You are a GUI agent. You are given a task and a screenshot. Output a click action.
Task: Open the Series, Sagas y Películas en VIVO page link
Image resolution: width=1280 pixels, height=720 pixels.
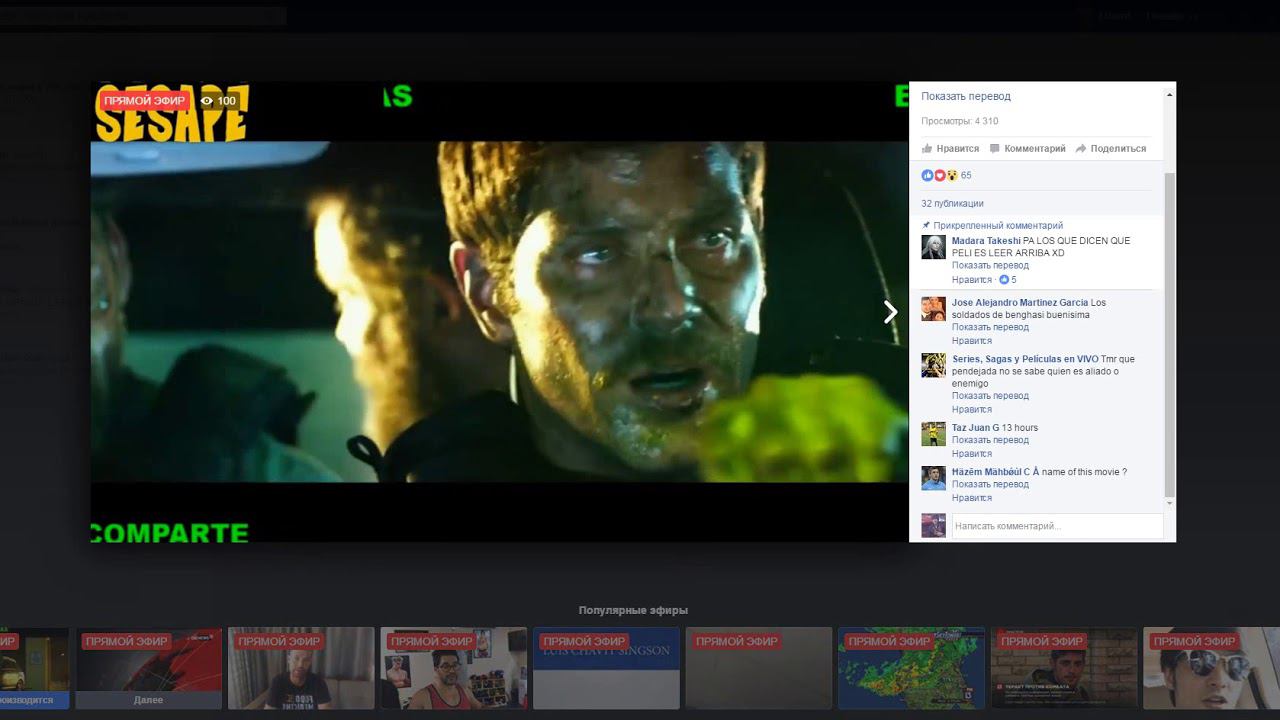1025,359
